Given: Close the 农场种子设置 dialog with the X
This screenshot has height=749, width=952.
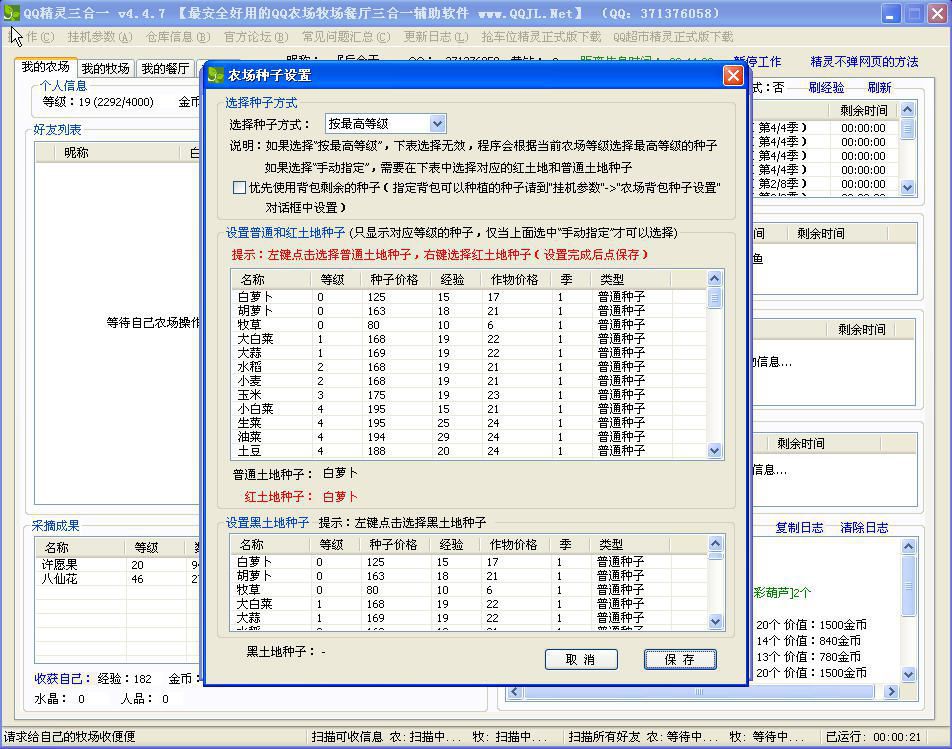Looking at the screenshot, I should (x=733, y=76).
